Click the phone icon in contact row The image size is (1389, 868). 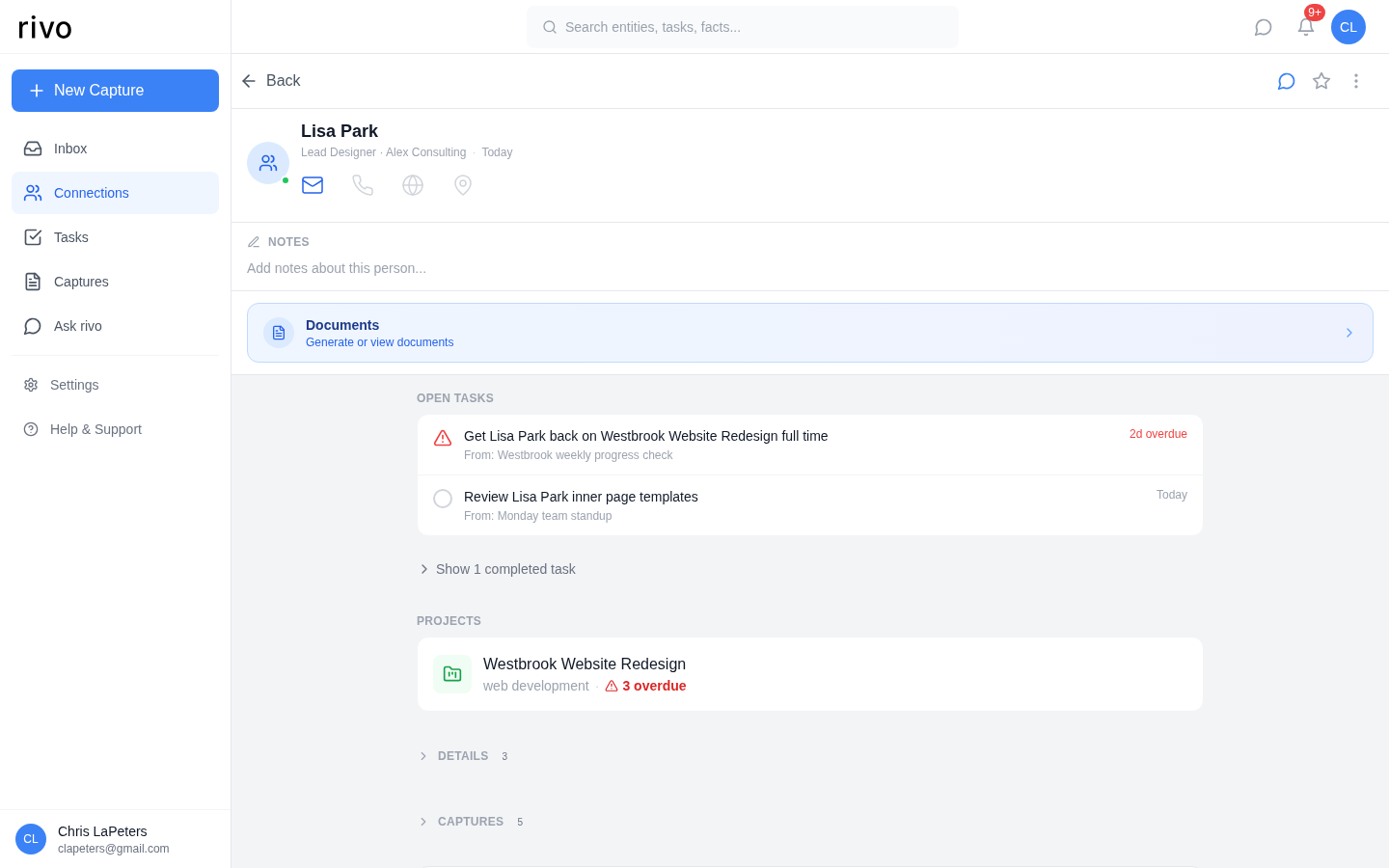[363, 185]
